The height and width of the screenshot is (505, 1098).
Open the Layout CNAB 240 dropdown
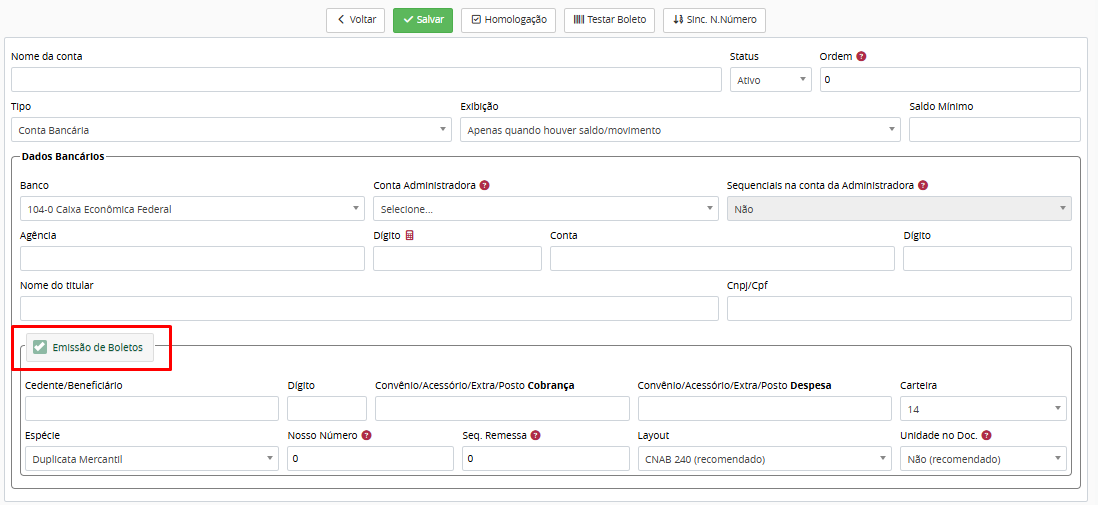click(764, 459)
